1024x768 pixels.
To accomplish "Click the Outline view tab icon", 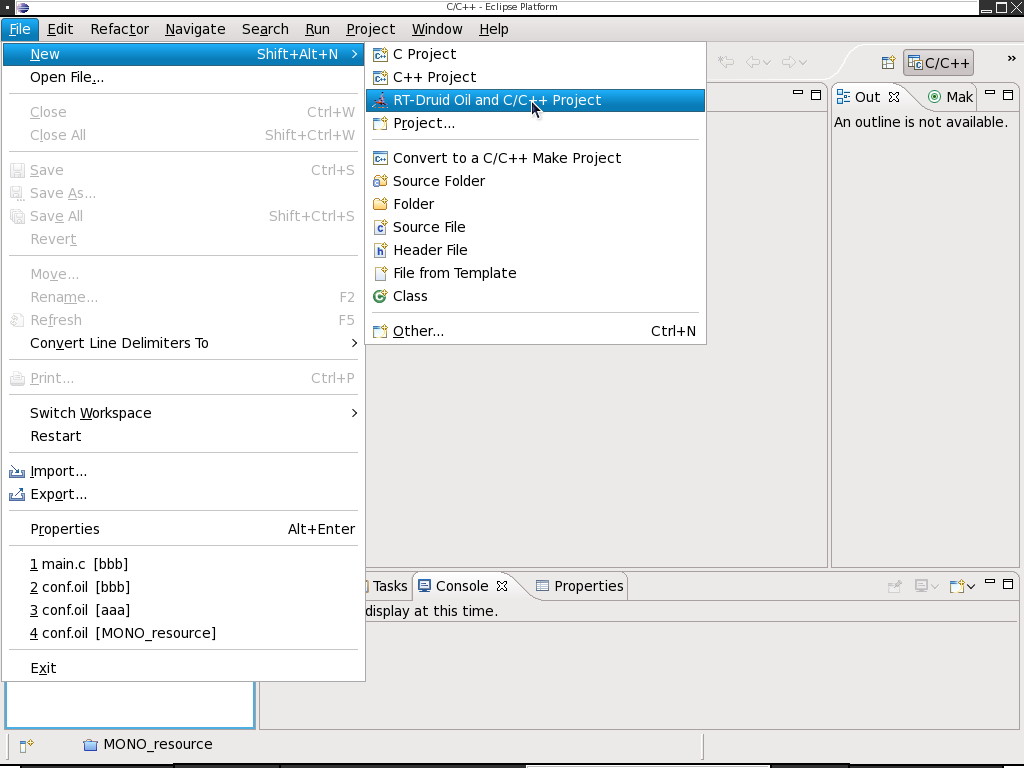I will click(x=843, y=97).
